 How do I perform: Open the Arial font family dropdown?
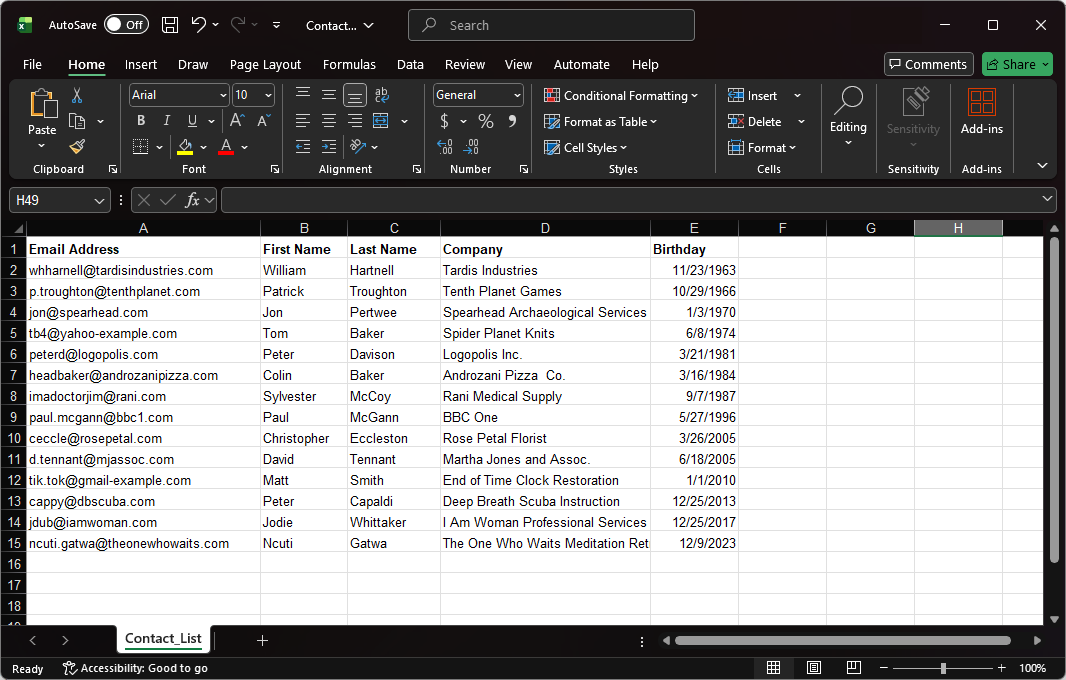coord(221,95)
